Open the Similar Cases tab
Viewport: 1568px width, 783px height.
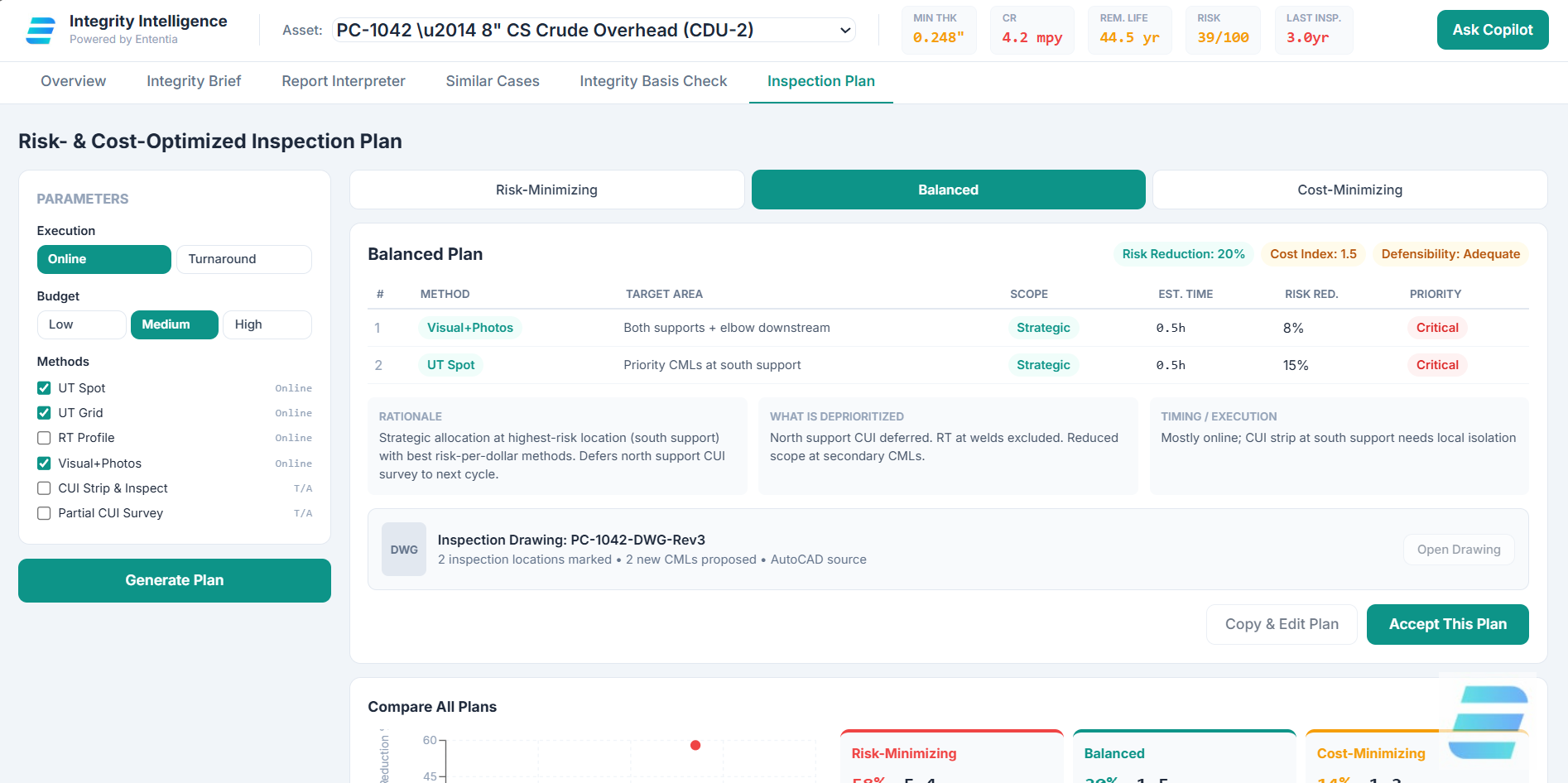click(x=493, y=81)
